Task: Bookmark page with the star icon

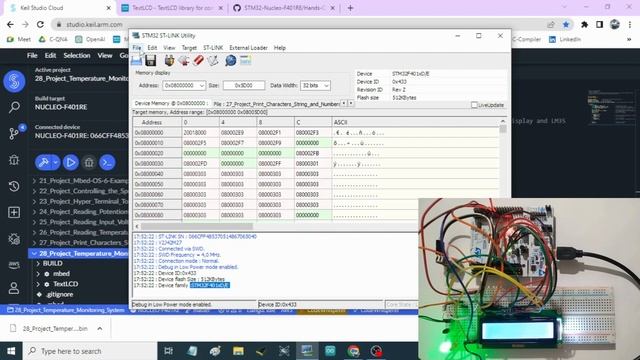Action: (566, 24)
